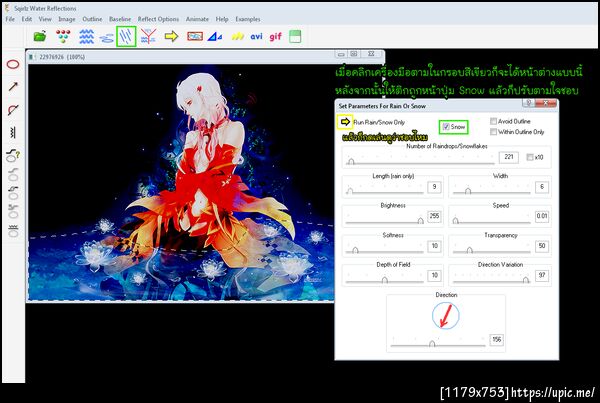Enable the Avoid Outline checkbox
The height and width of the screenshot is (403, 600).
(x=494, y=121)
